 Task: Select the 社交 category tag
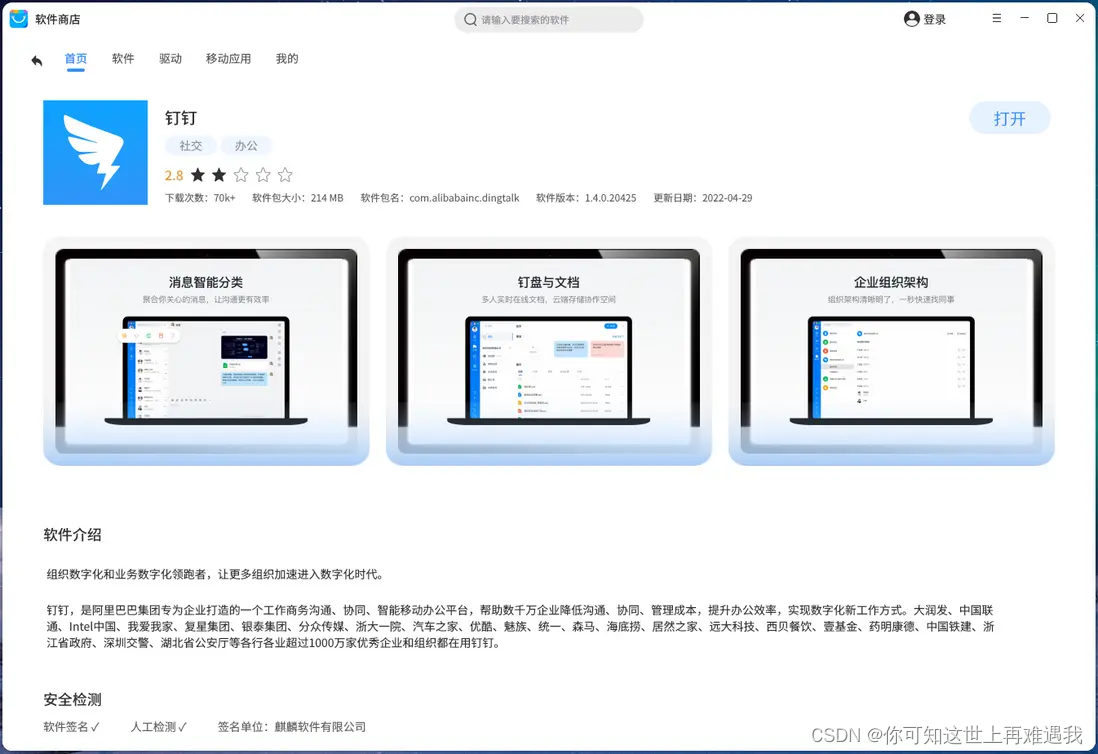click(x=190, y=146)
